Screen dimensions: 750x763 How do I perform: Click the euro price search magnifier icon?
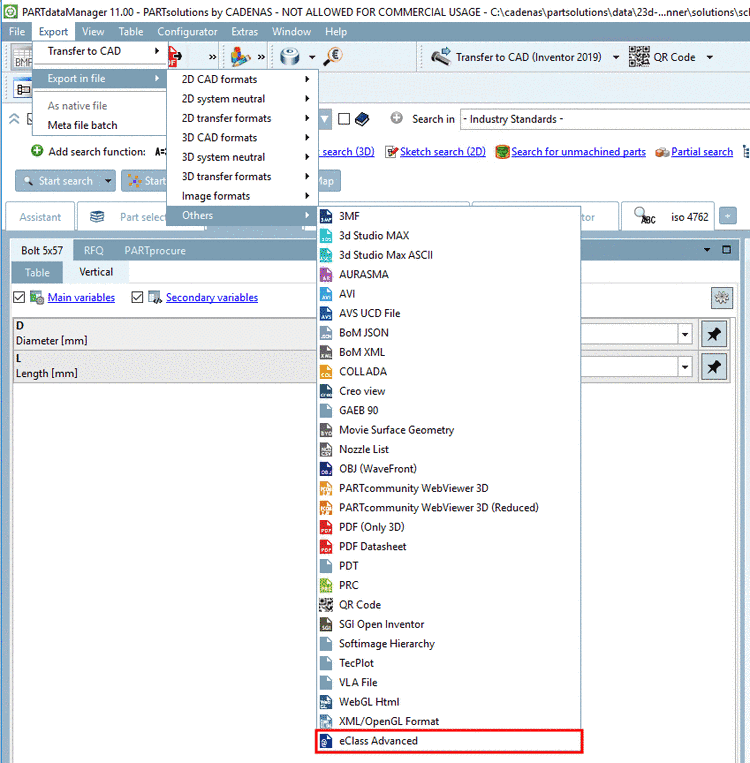click(x=333, y=56)
